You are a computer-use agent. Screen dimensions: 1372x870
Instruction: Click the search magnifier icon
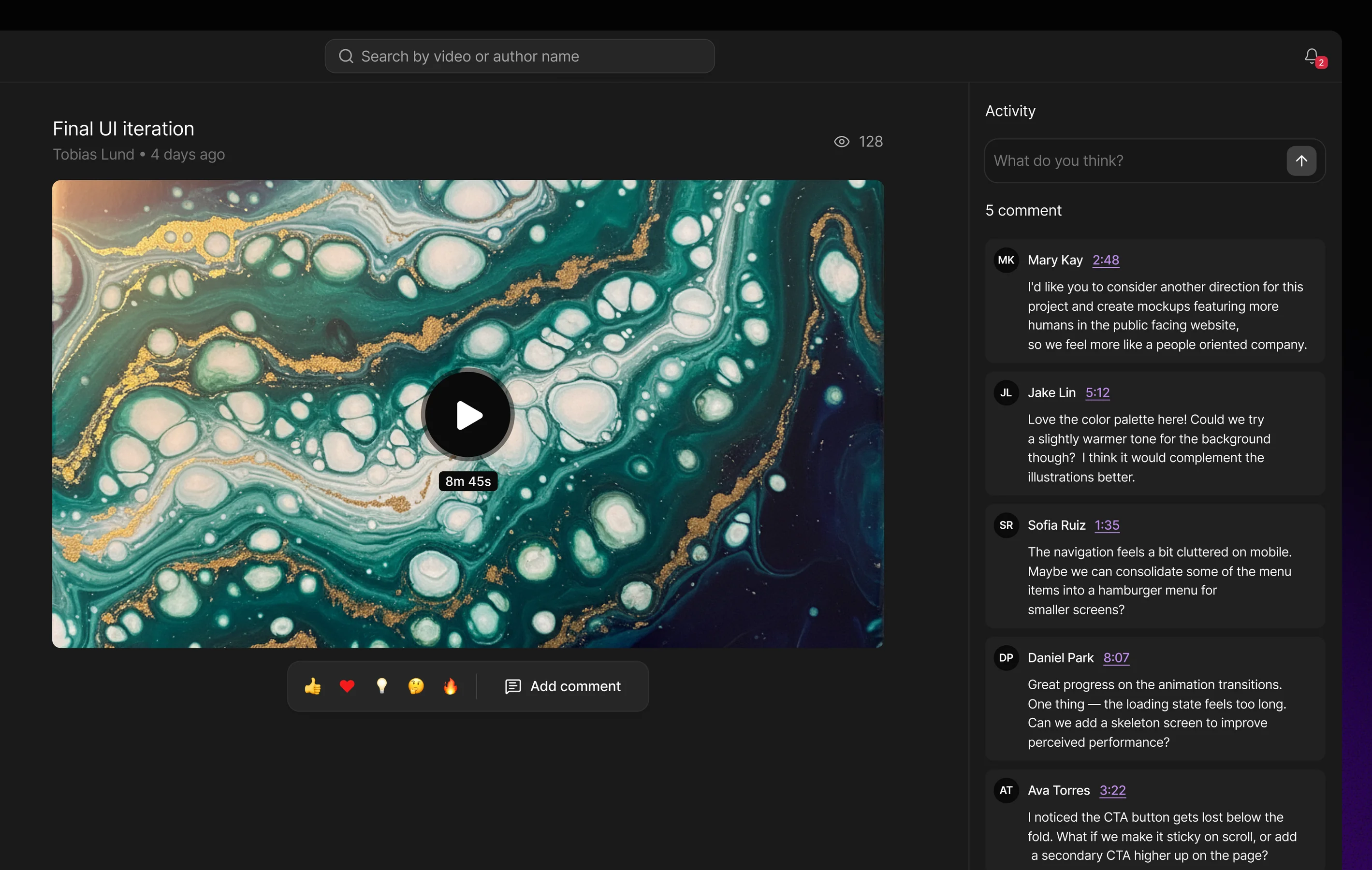tap(346, 56)
